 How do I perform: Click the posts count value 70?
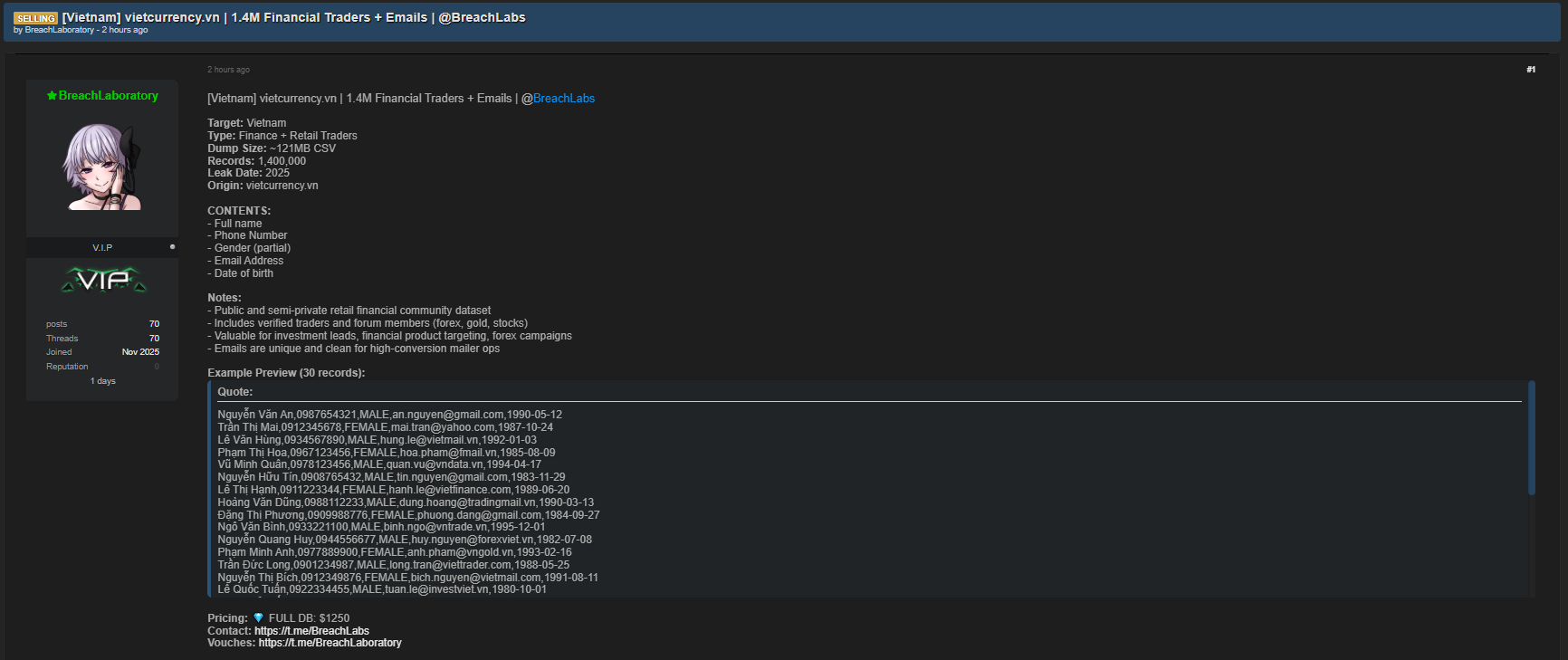(154, 324)
